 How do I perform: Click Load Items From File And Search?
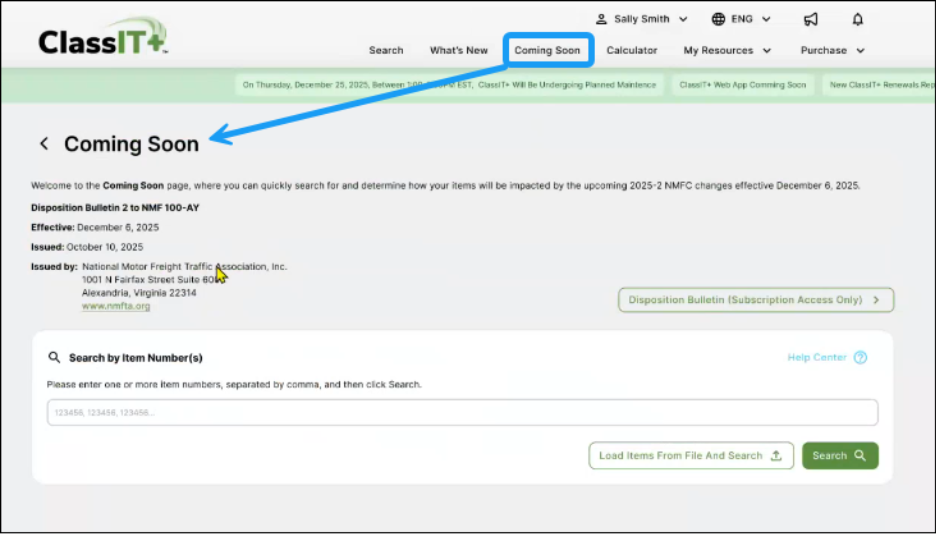point(690,456)
